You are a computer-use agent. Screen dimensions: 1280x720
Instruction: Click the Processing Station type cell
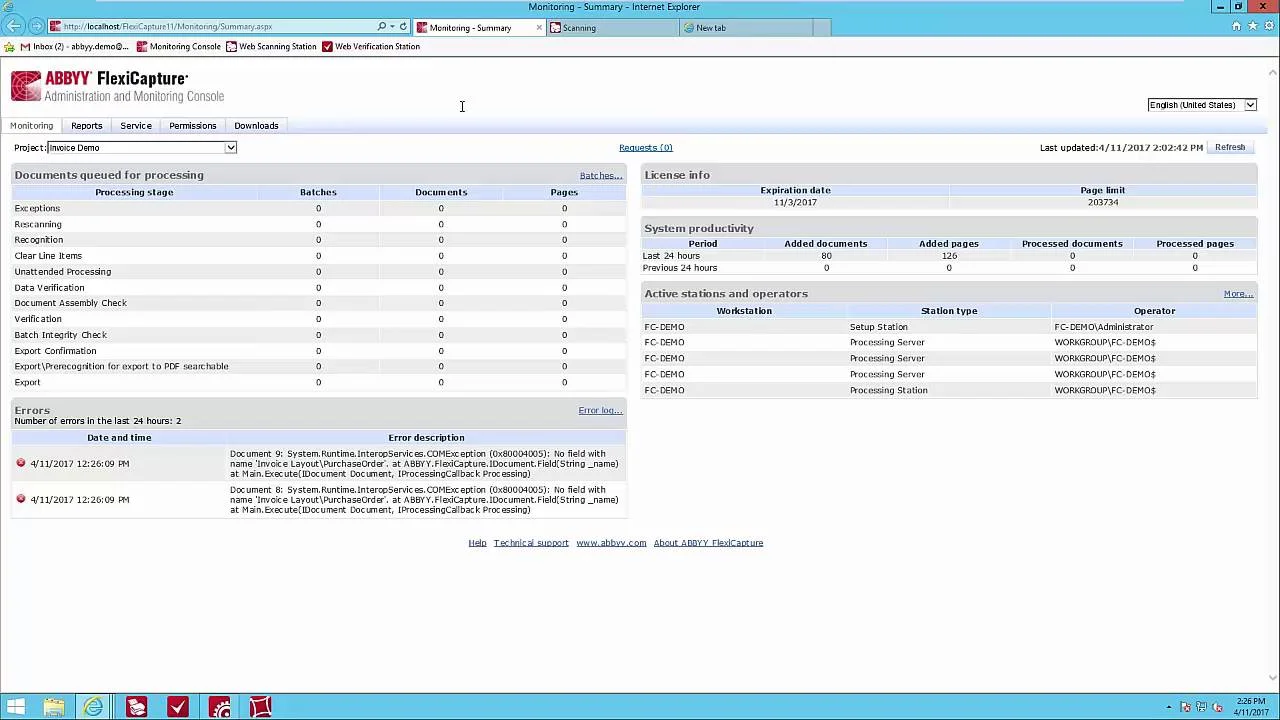[888, 390]
